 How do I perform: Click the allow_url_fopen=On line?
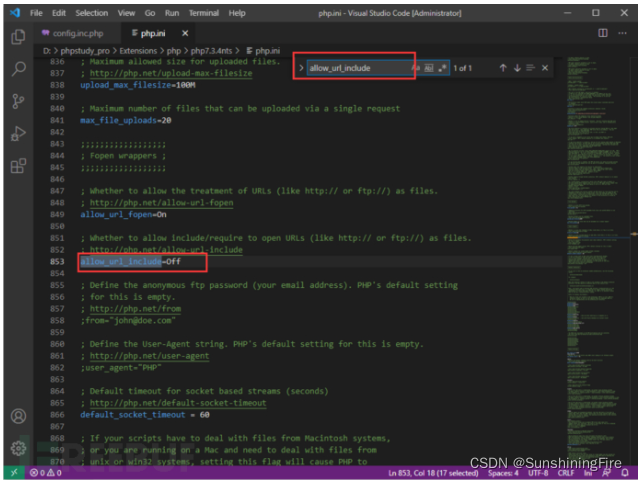(123, 214)
